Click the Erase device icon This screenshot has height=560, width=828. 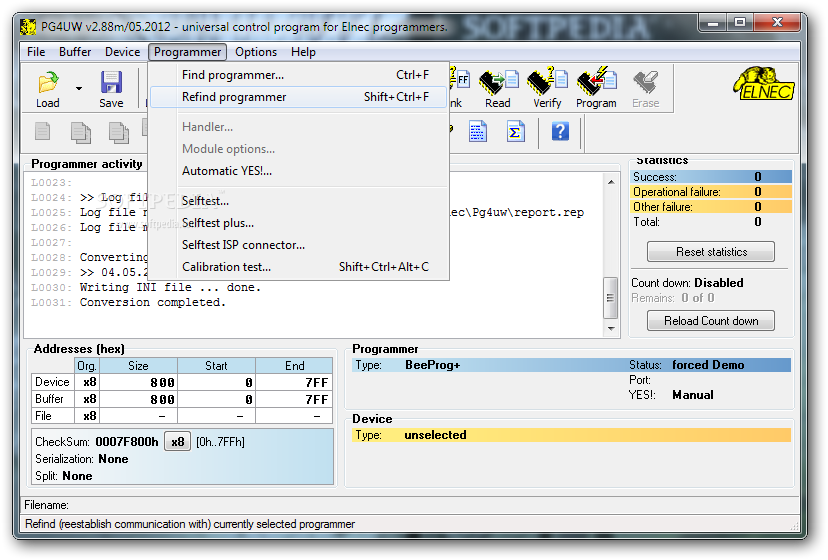[x=645, y=88]
